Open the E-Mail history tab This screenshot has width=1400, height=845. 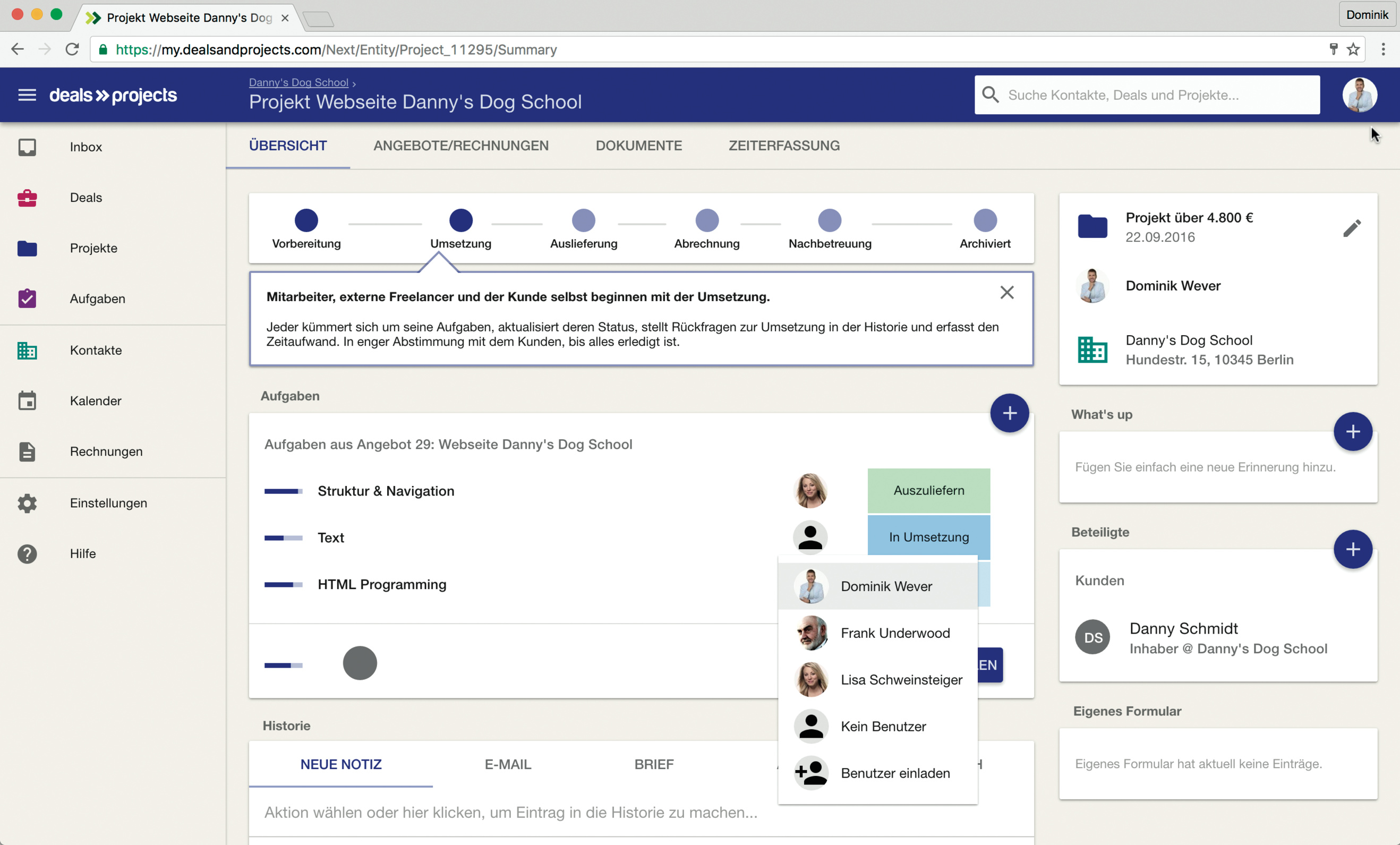coord(507,764)
